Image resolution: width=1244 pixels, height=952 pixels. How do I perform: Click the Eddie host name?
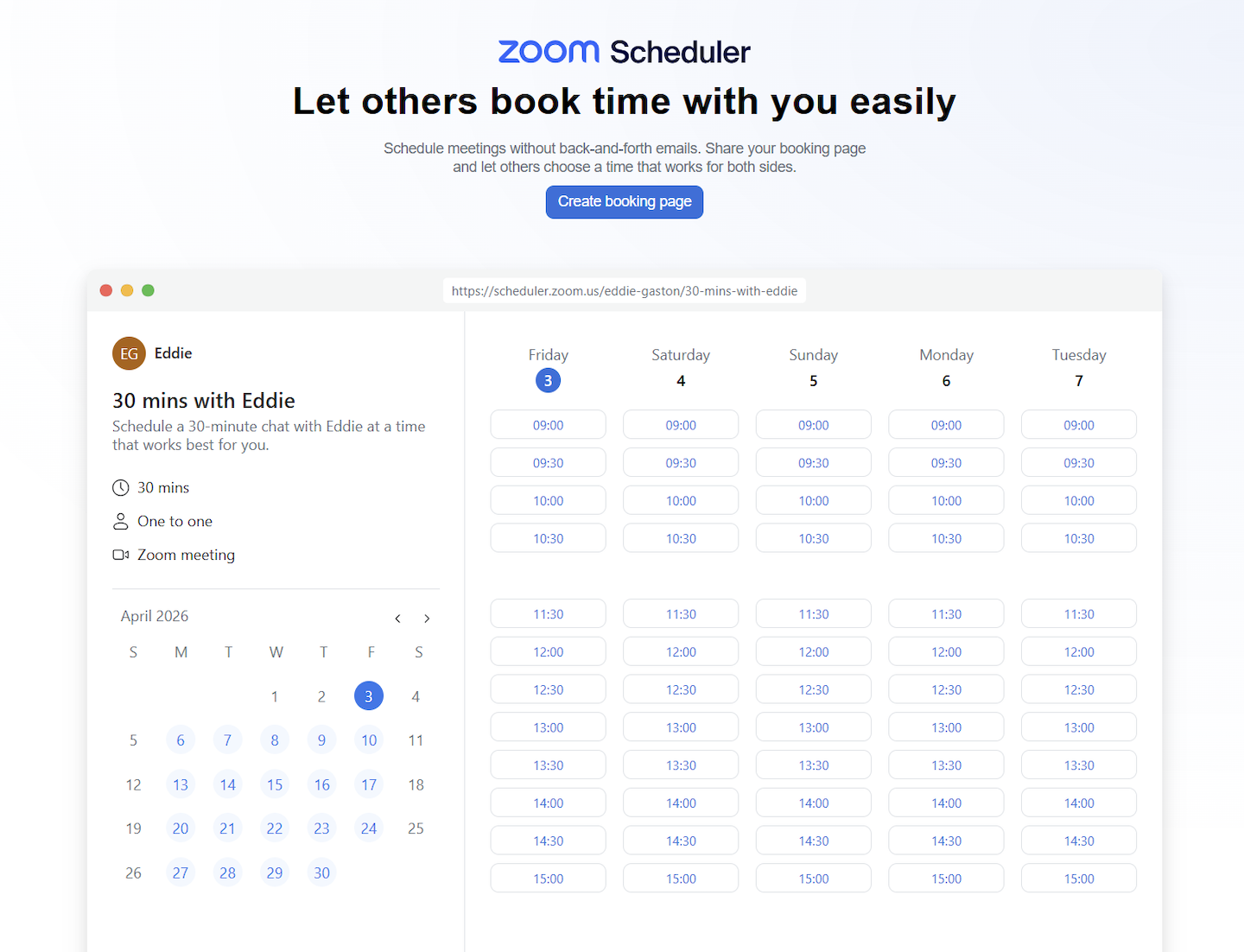click(x=174, y=353)
